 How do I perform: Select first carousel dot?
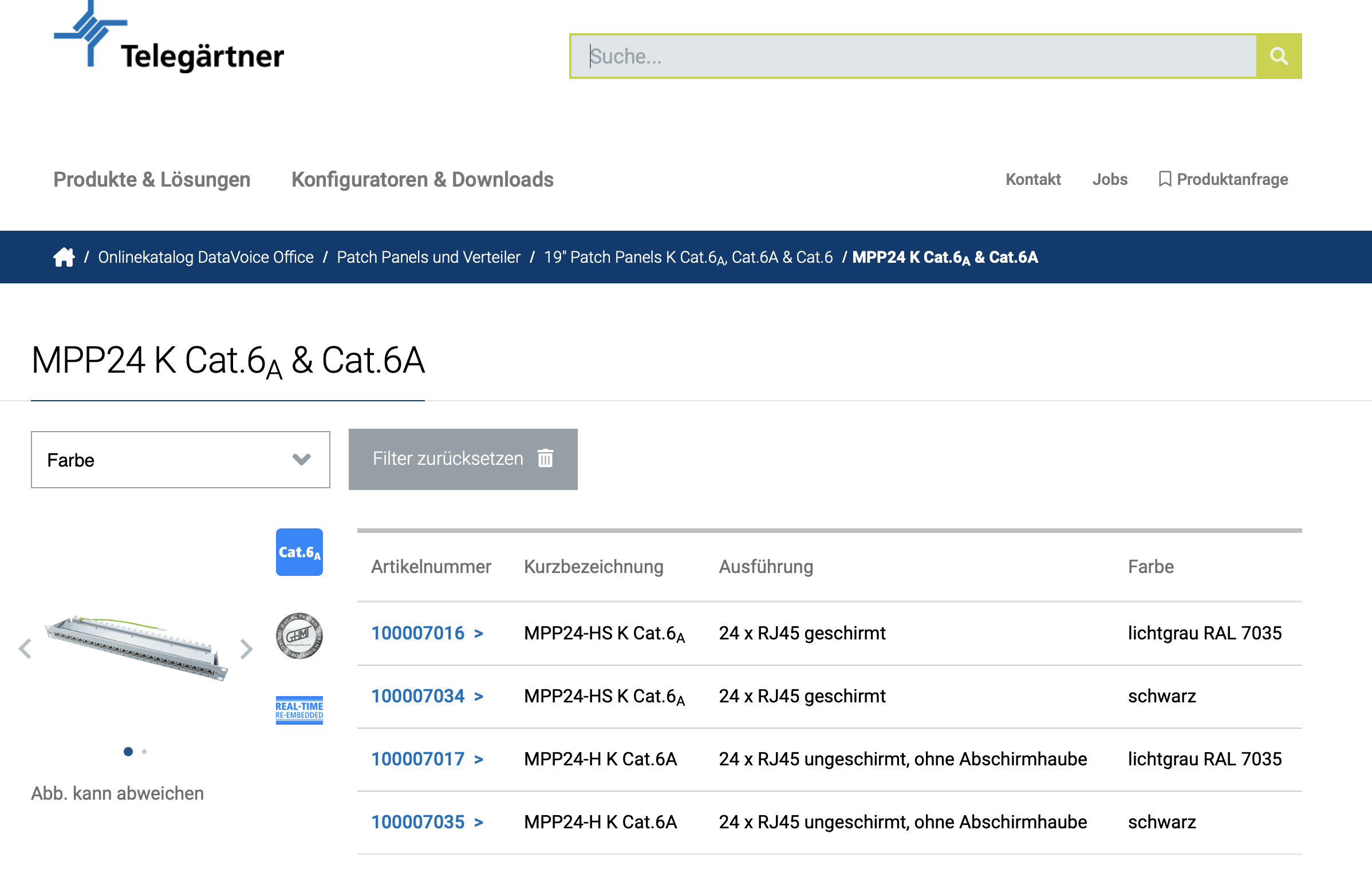click(x=128, y=751)
